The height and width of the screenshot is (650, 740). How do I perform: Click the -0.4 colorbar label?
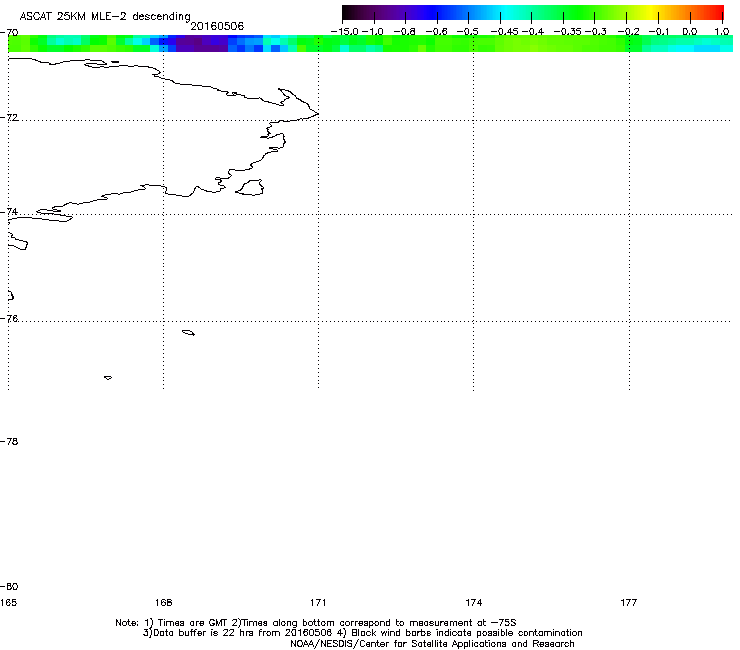[x=533, y=31]
